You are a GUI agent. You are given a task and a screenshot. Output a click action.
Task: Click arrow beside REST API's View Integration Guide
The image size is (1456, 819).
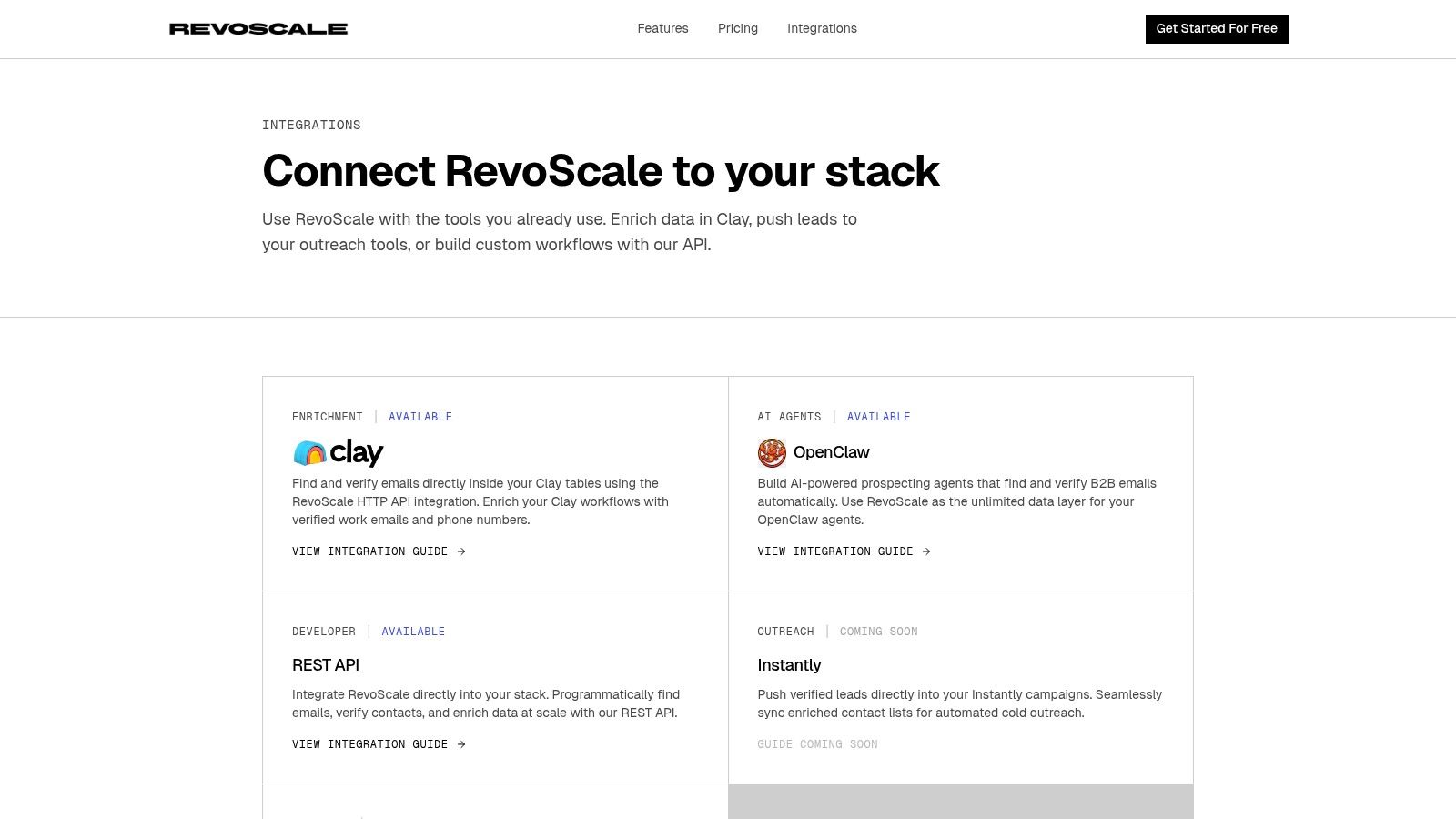click(x=461, y=744)
